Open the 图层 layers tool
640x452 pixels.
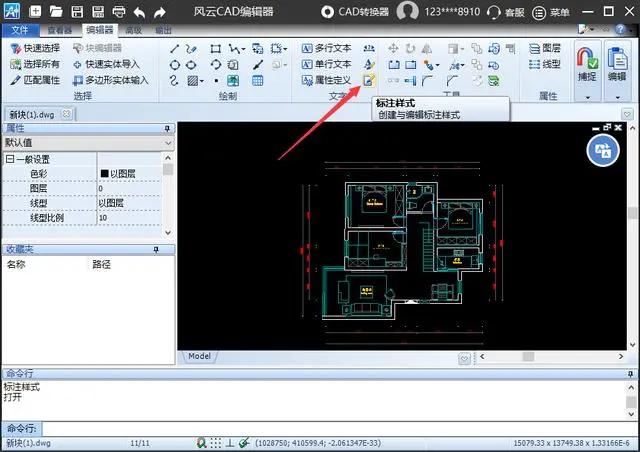click(x=544, y=48)
